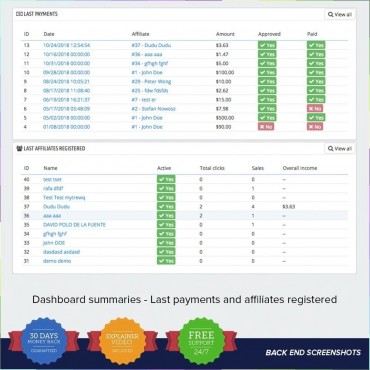Open affiliate #1 - John Doe for $100.00 payment

pyautogui.click(x=147, y=72)
